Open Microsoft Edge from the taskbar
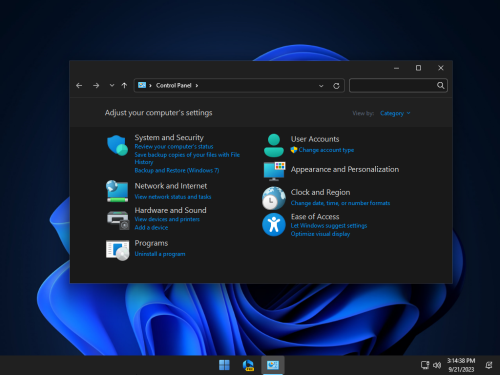 pyautogui.click(x=248, y=365)
